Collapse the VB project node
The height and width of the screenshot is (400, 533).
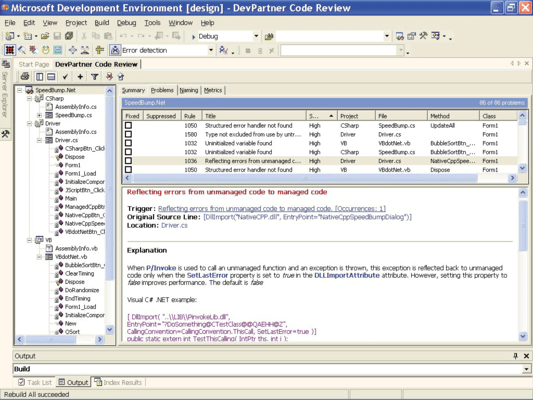point(29,240)
